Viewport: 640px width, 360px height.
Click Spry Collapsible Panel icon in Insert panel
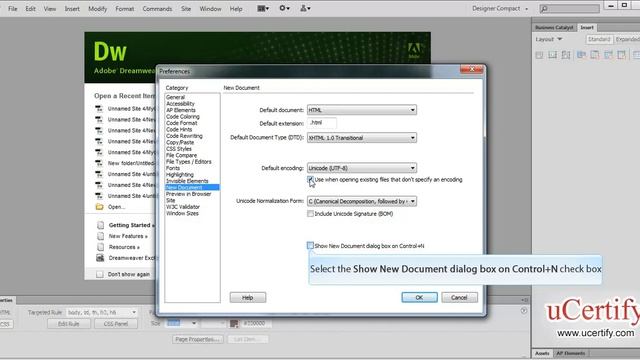(x=622, y=55)
